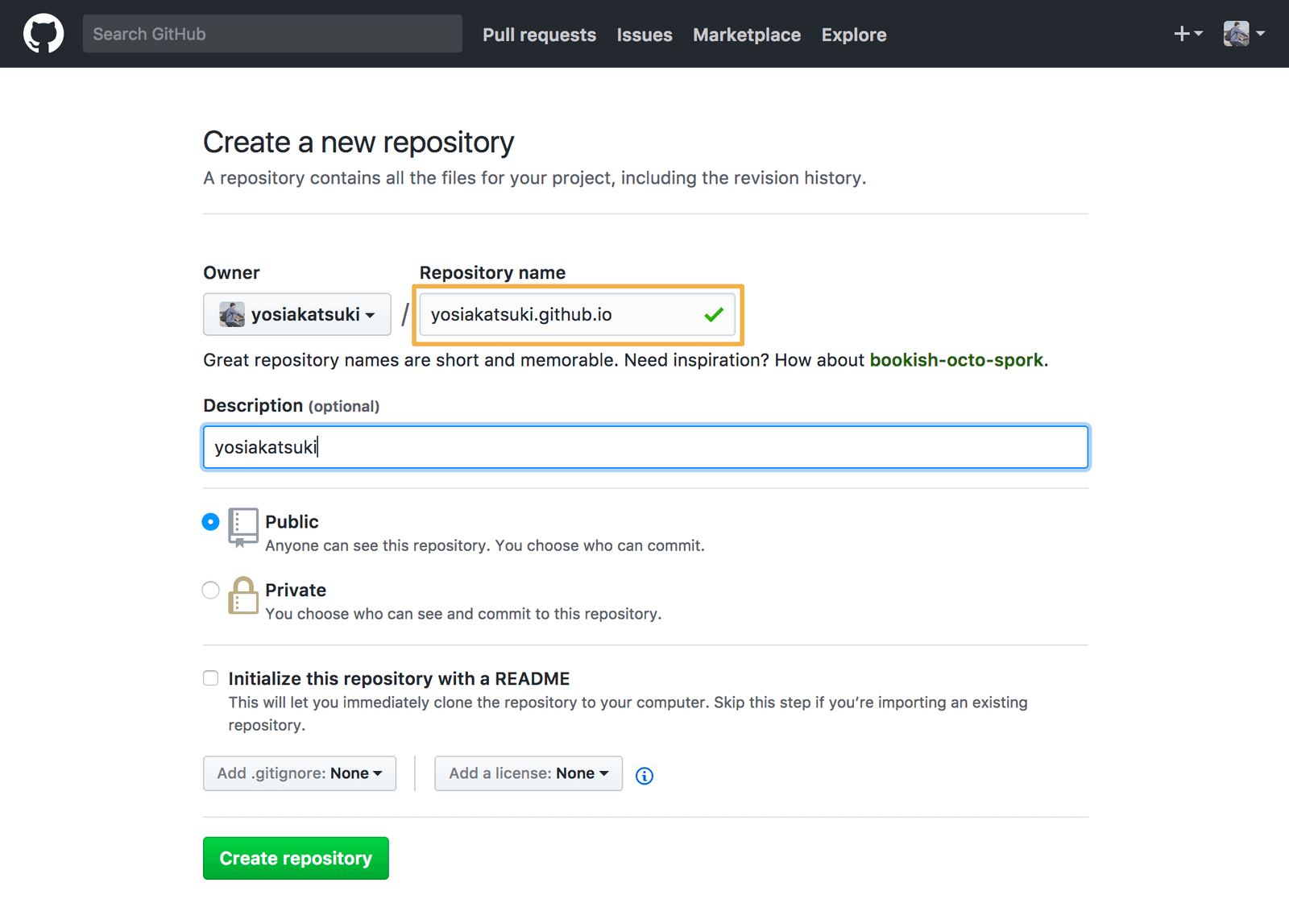The image size is (1289, 924).
Task: Click the Private label text
Action: point(296,590)
